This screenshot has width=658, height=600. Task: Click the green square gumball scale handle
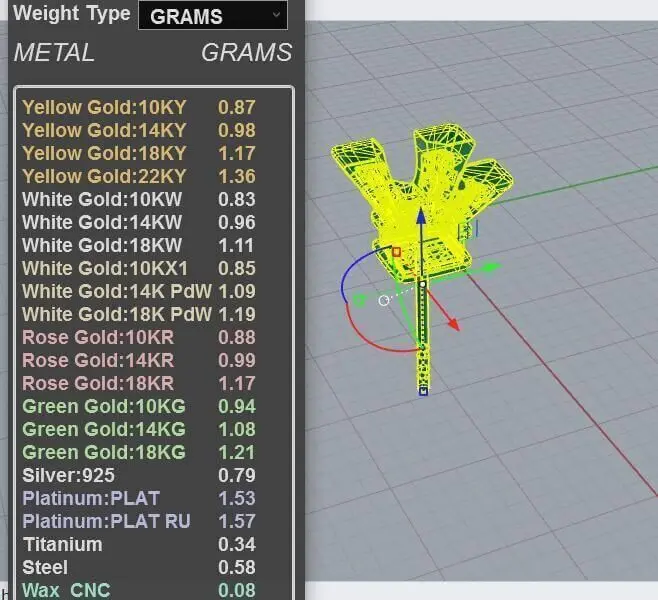tap(360, 301)
